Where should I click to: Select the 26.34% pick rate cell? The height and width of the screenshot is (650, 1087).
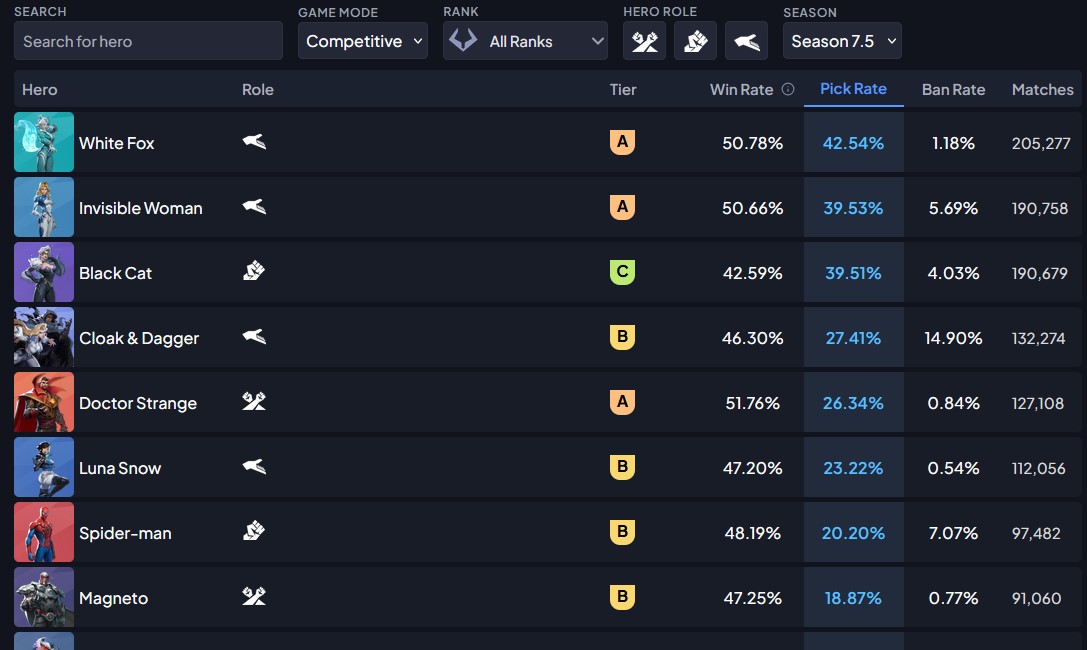point(853,403)
